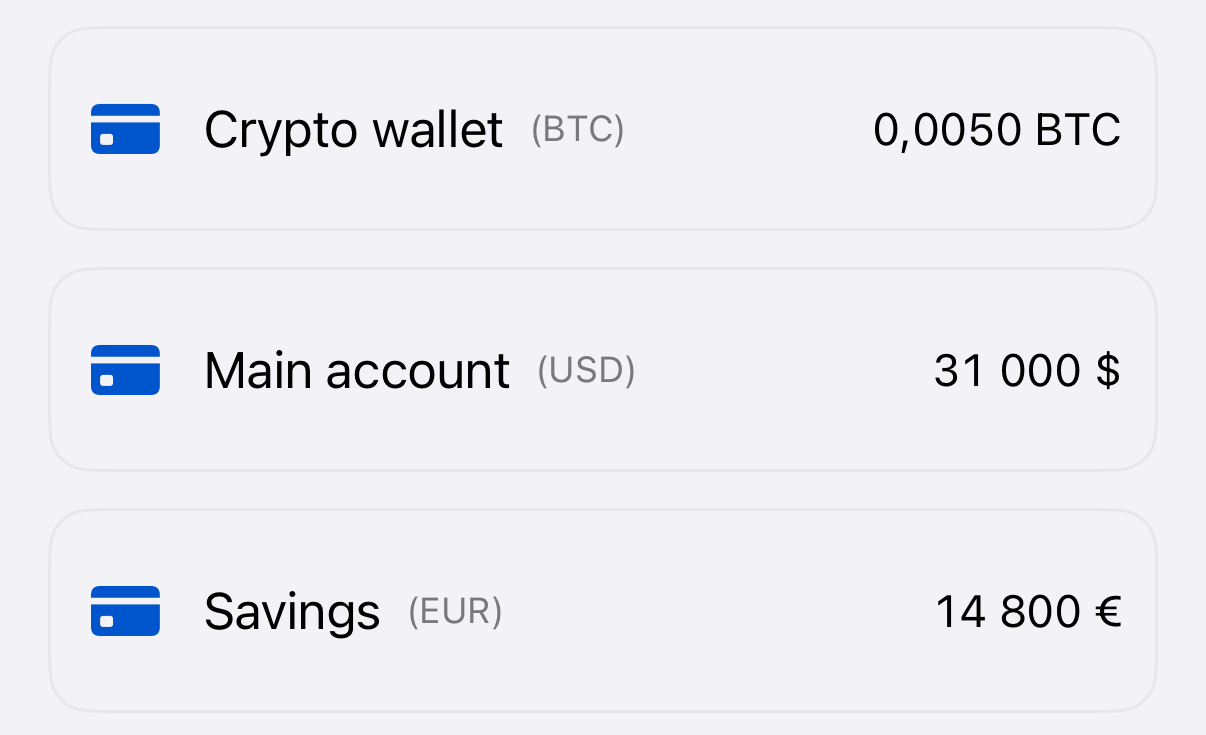Tap the 14 800 balance amount
Viewport: 1206px width, 735px height.
(1008, 612)
